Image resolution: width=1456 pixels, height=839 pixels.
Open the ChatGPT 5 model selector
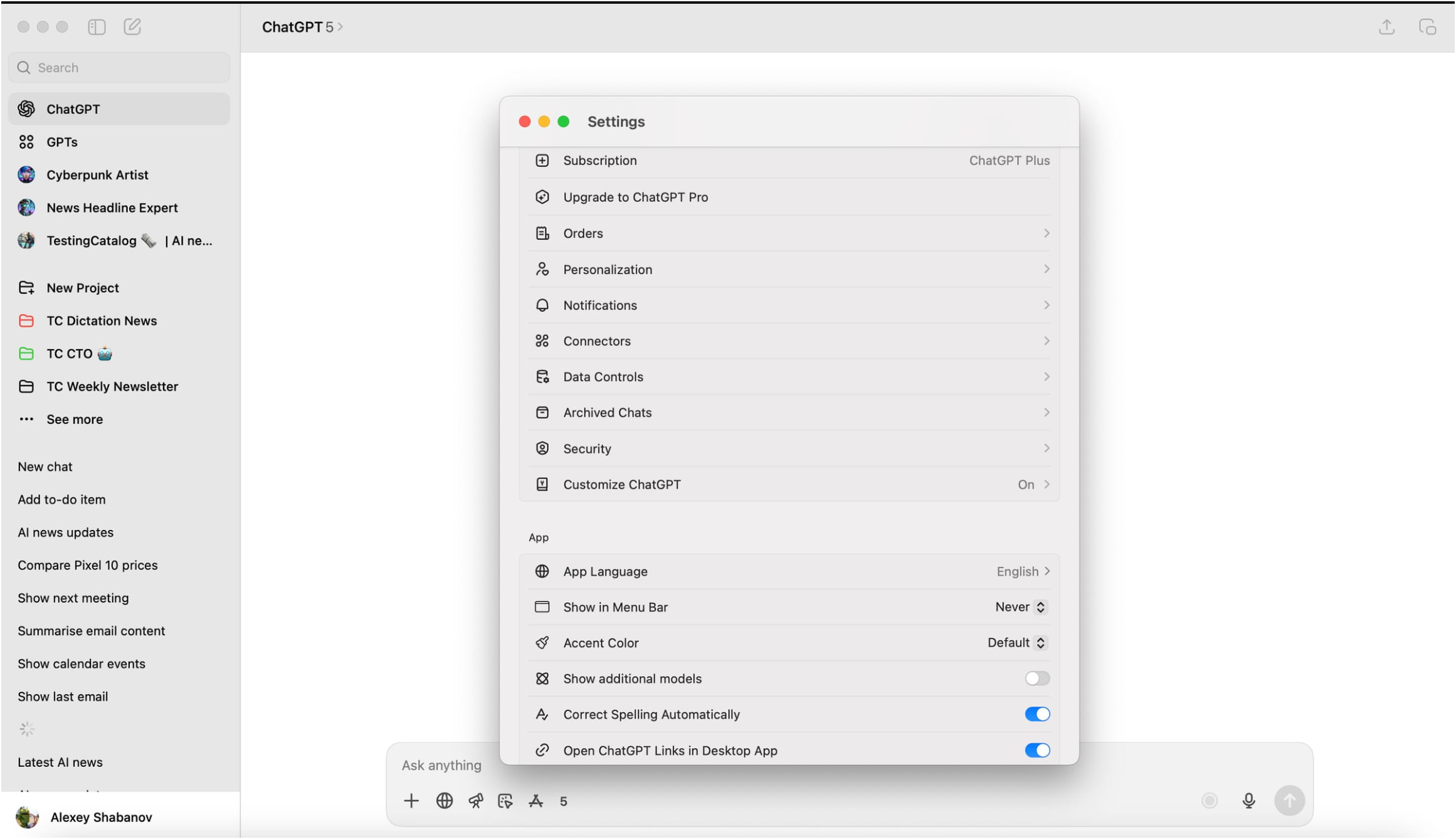tap(302, 27)
